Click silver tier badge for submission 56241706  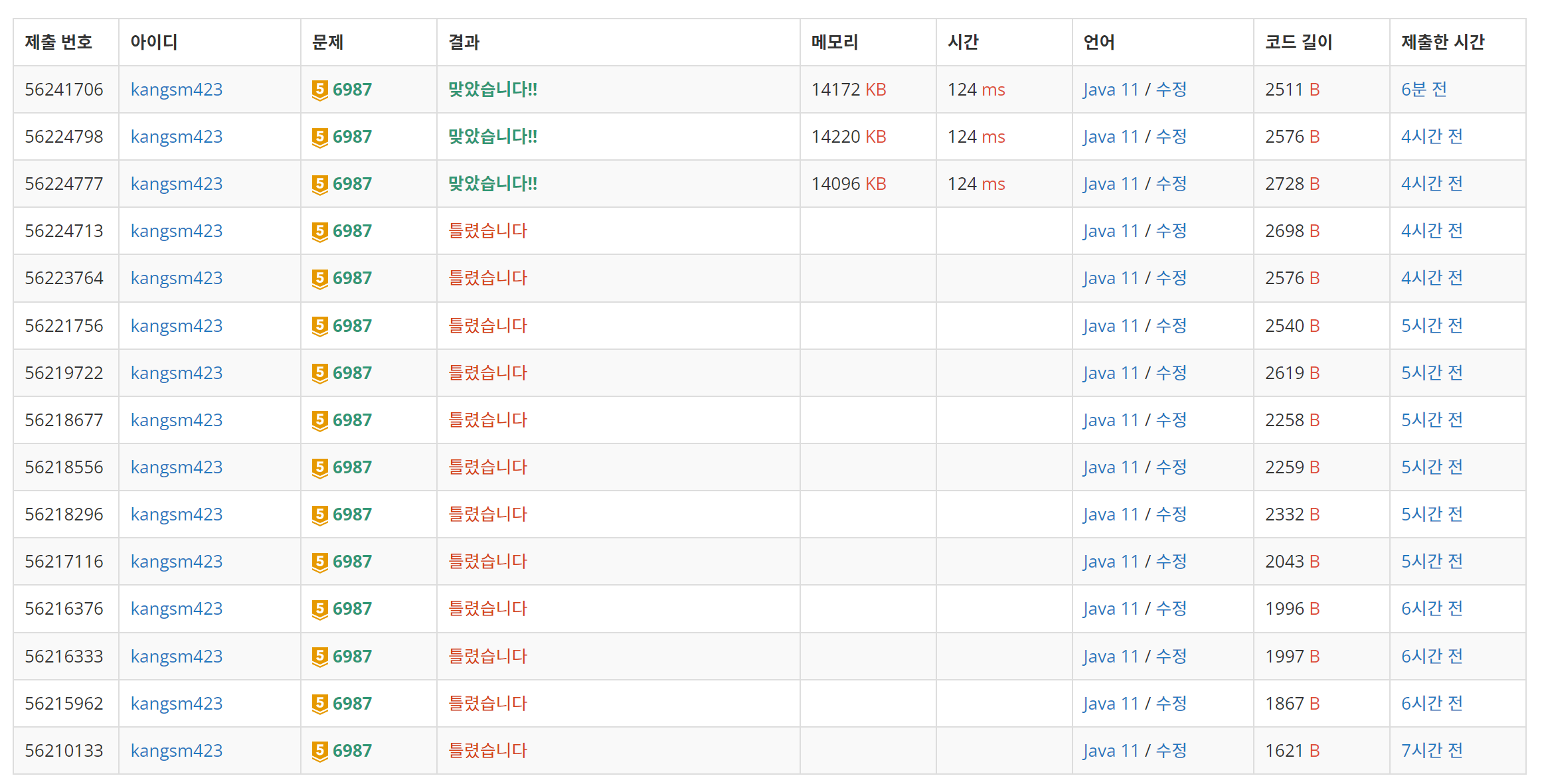click(x=319, y=90)
